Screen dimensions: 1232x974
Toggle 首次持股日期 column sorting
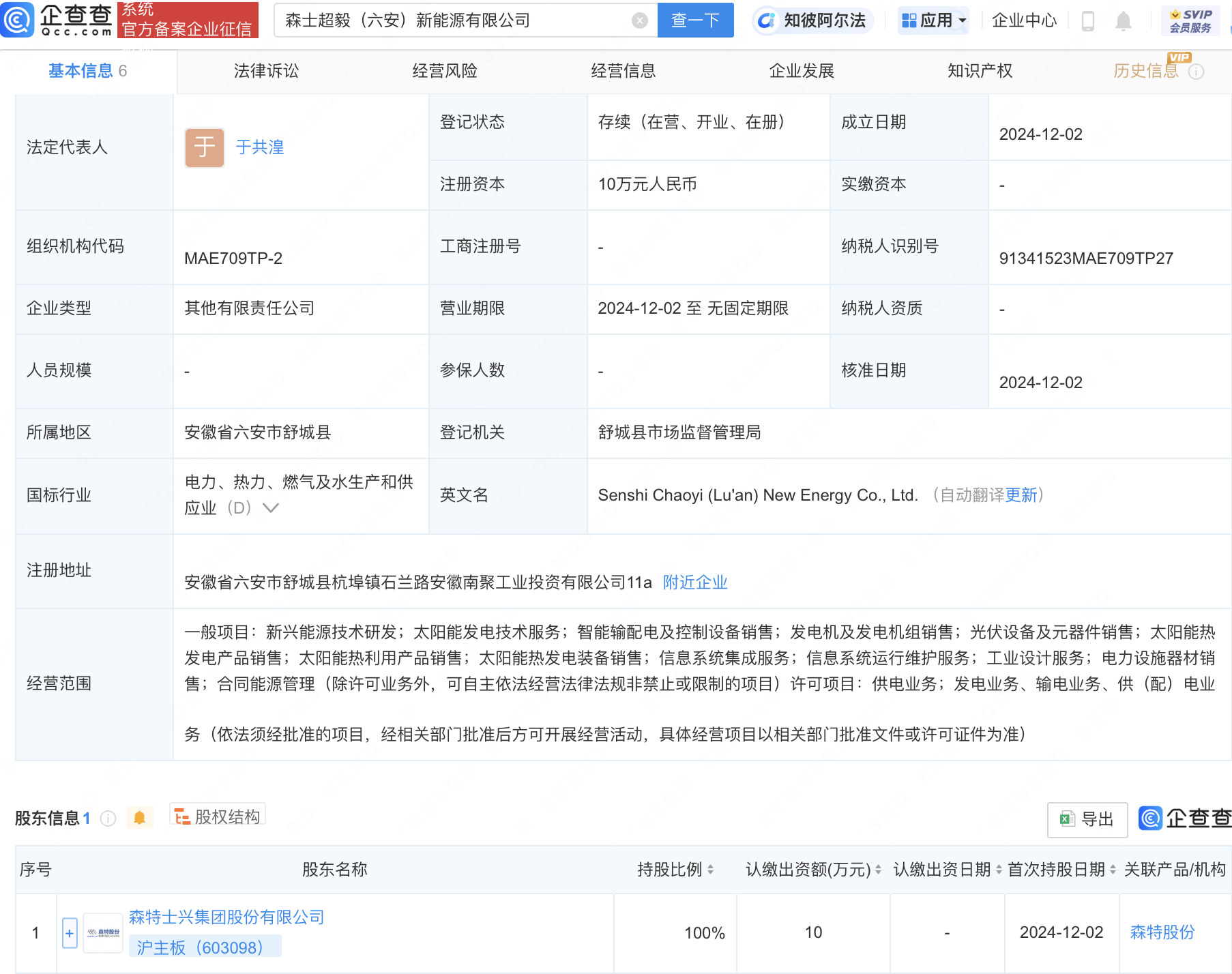(1111, 870)
